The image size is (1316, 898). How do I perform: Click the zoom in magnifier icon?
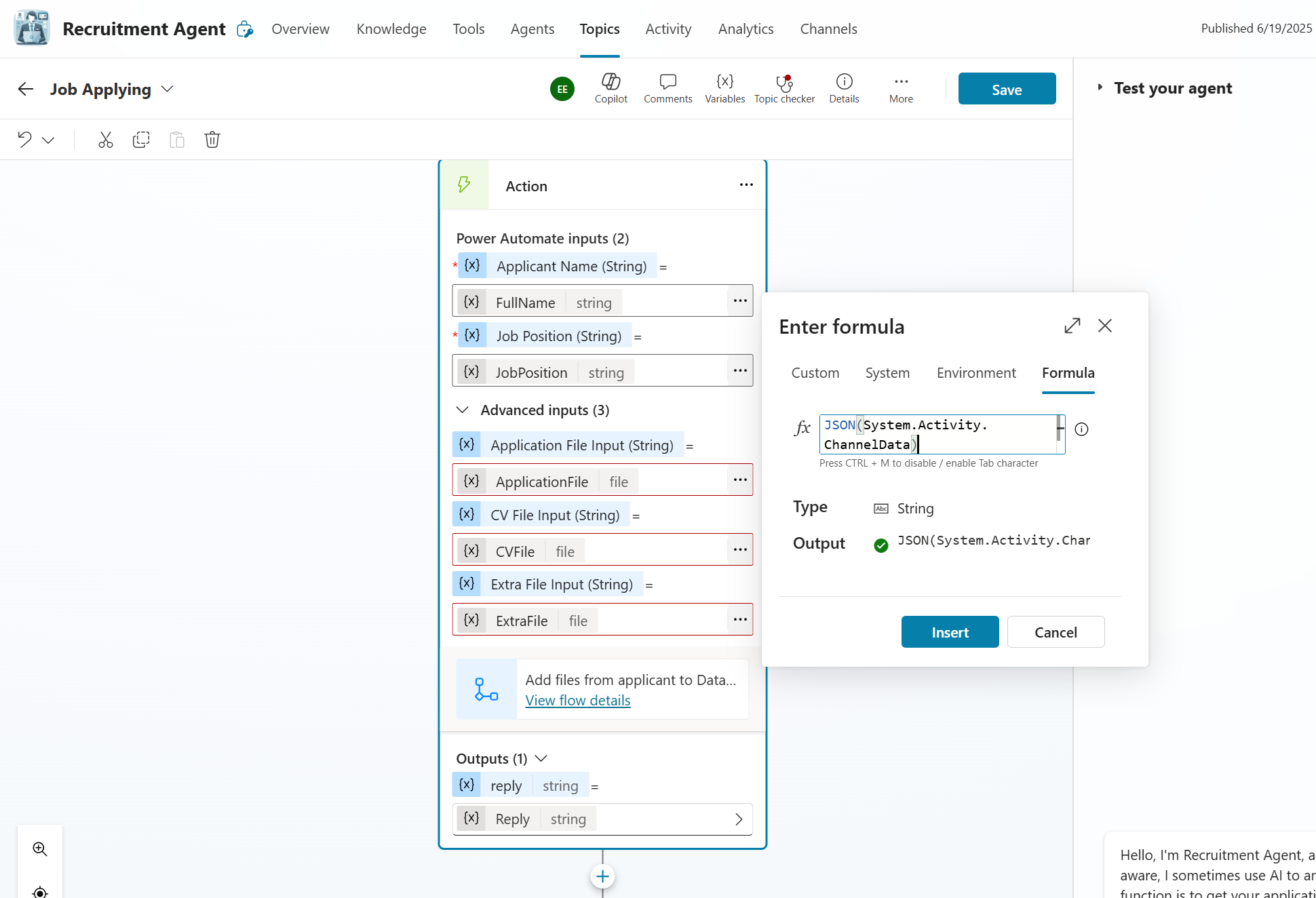click(40, 848)
